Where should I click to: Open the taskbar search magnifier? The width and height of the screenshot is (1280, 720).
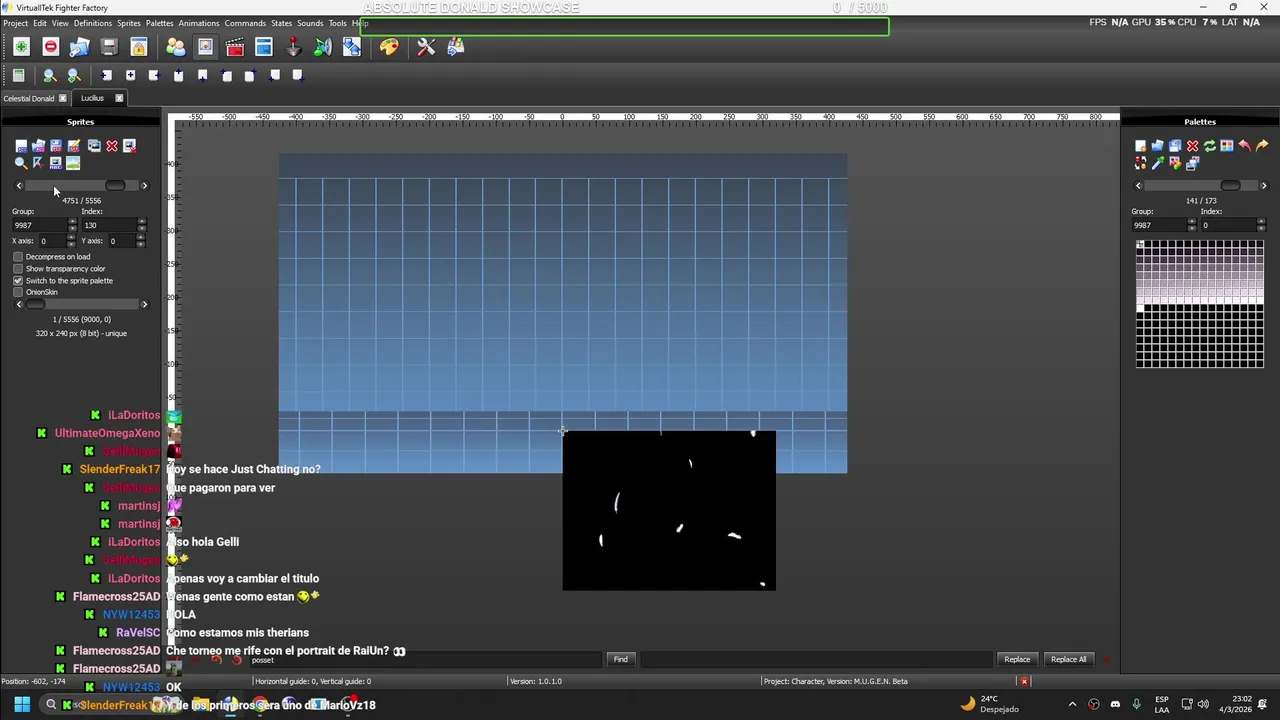pos(51,705)
